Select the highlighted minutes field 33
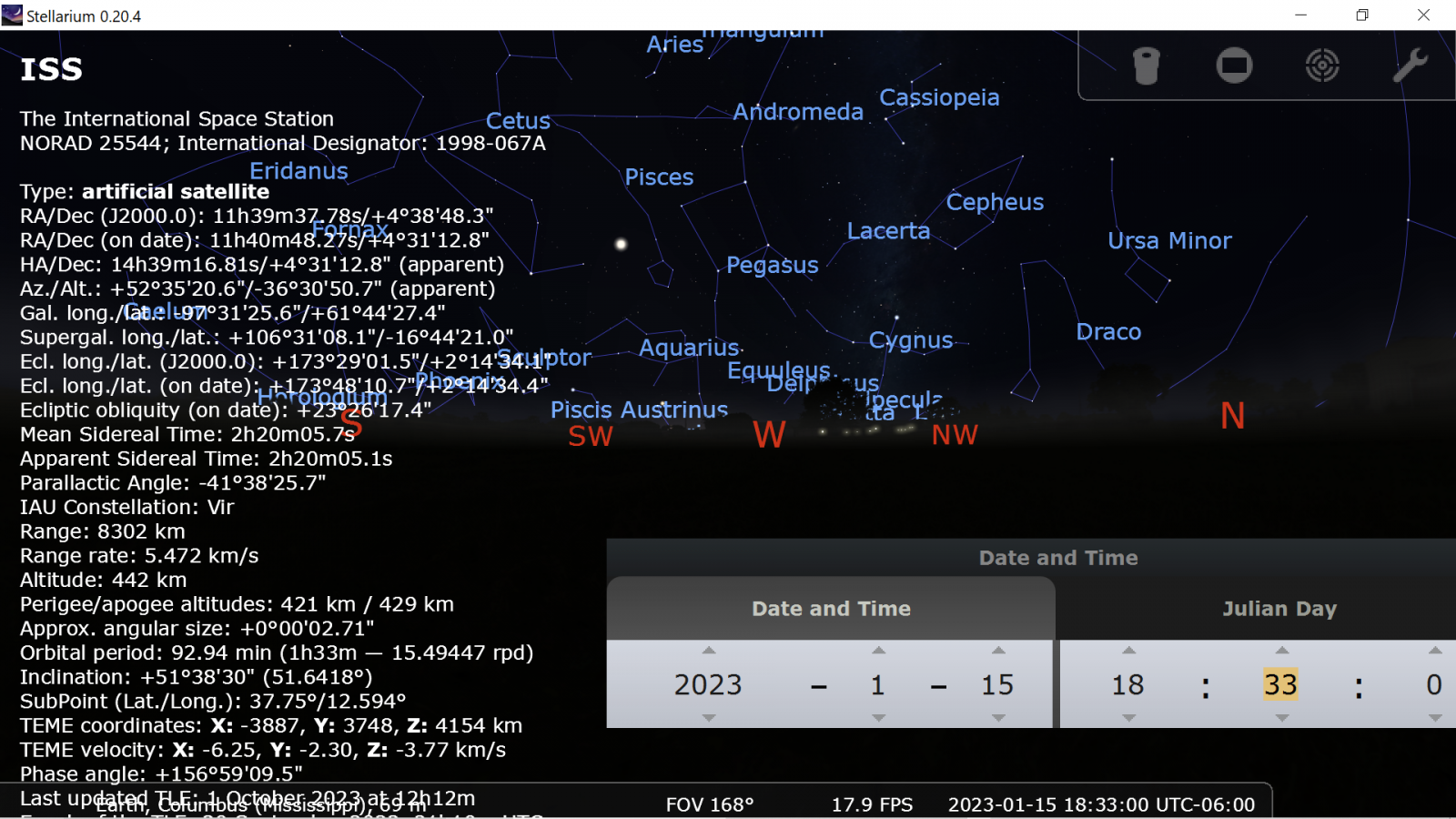Screen dimensions: 1456x819 (x=1280, y=684)
